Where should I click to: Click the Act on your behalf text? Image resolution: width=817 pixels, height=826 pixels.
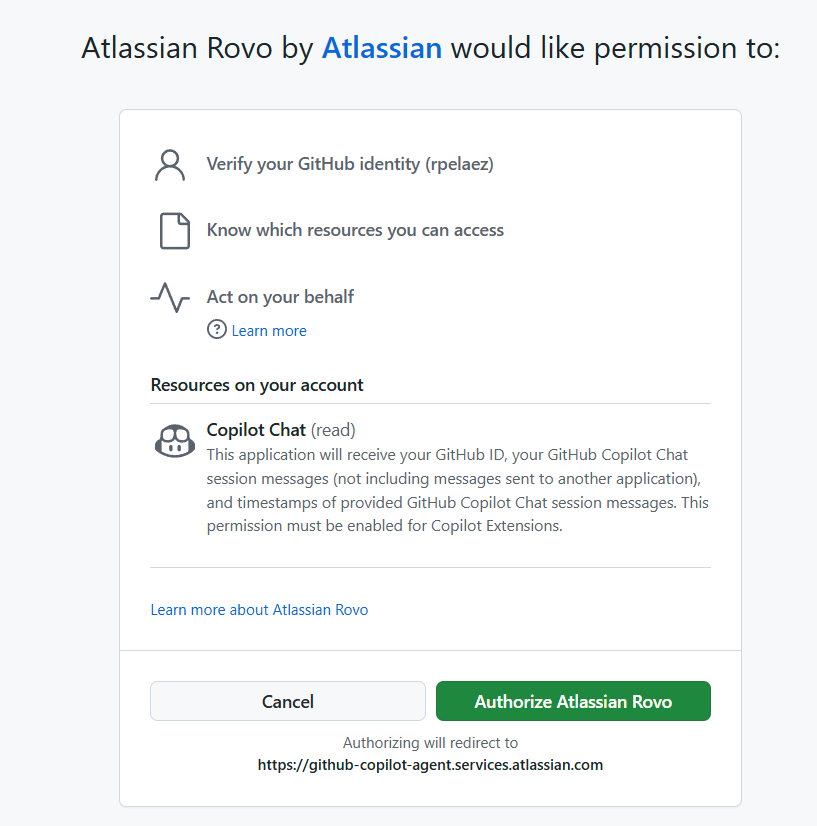pos(280,296)
